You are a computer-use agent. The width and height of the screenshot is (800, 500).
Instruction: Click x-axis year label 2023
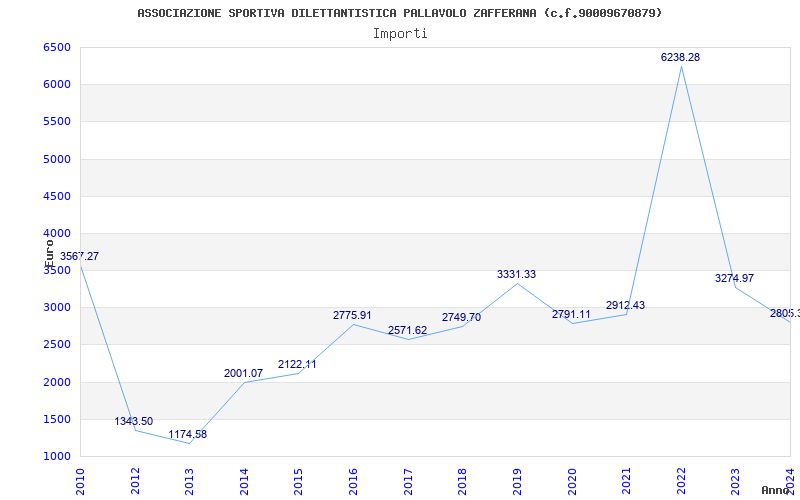click(735, 481)
